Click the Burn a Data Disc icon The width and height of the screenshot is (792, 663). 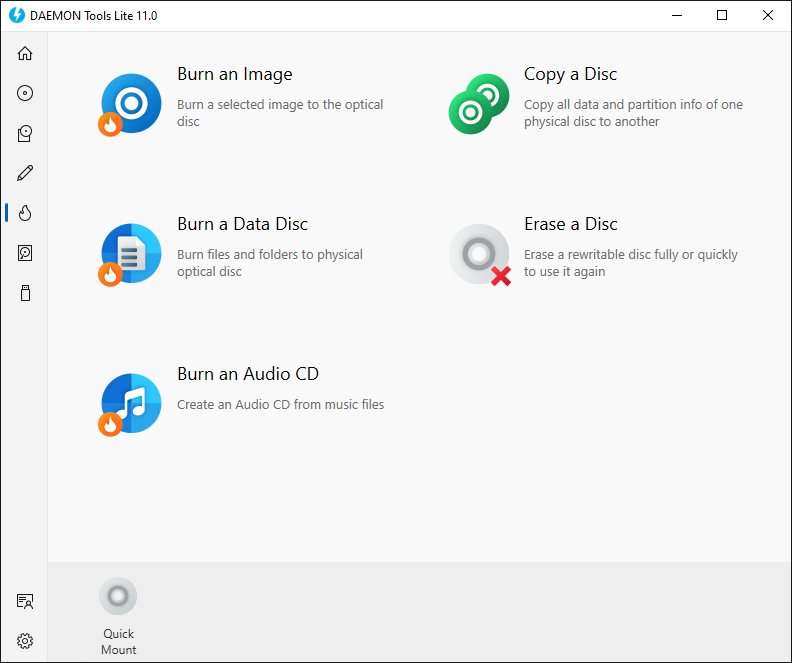130,254
